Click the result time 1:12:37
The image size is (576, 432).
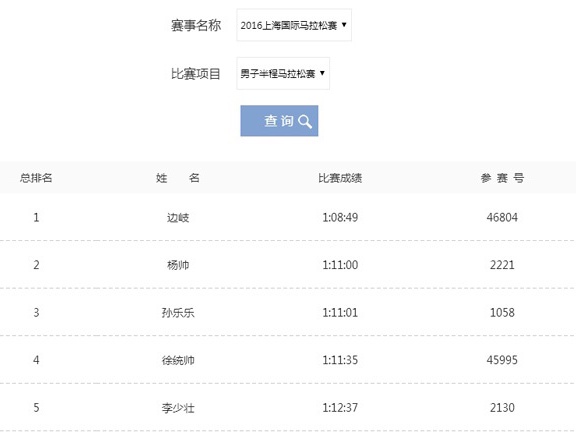pyautogui.click(x=340, y=408)
